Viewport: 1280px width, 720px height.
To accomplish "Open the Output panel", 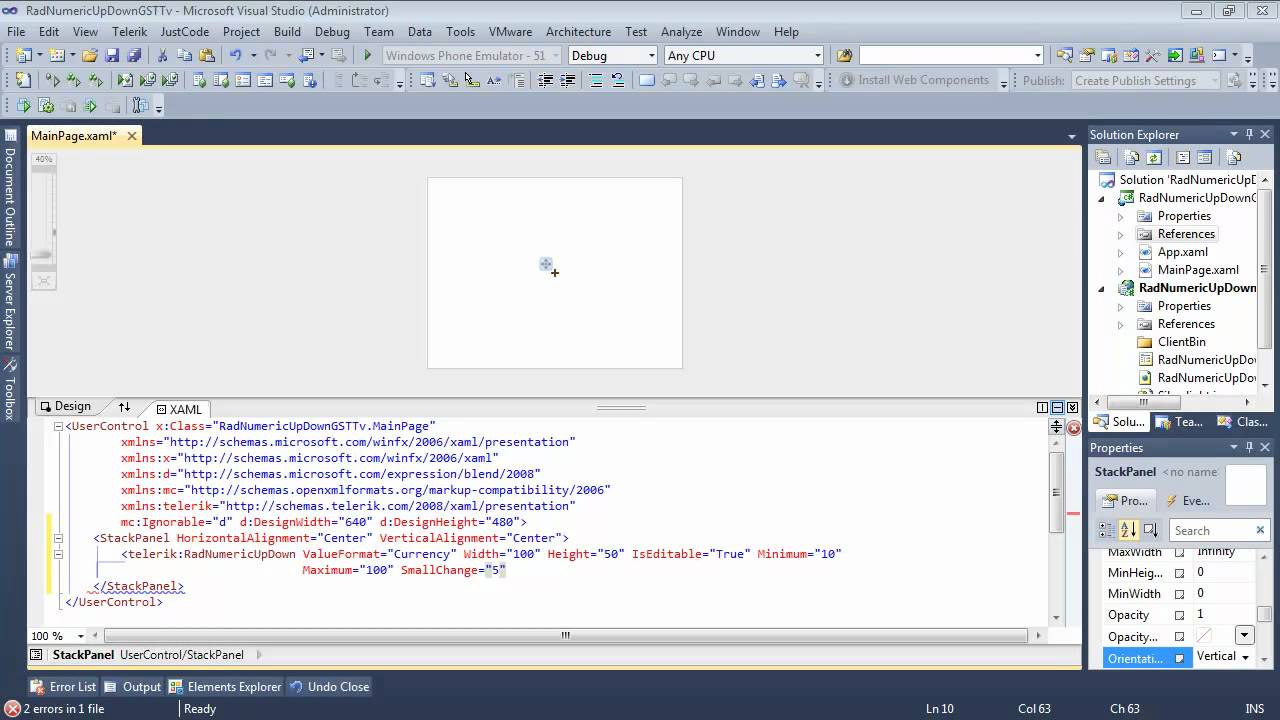I will coord(132,687).
